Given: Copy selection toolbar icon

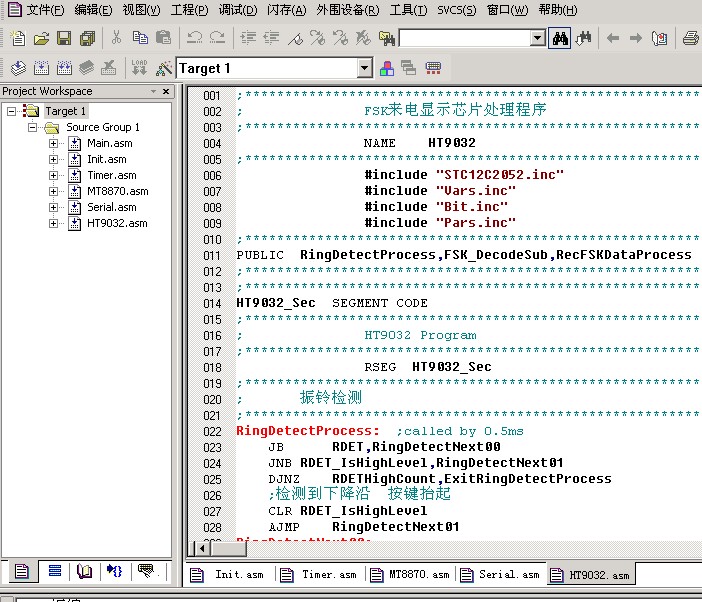Looking at the screenshot, I should (140, 38).
